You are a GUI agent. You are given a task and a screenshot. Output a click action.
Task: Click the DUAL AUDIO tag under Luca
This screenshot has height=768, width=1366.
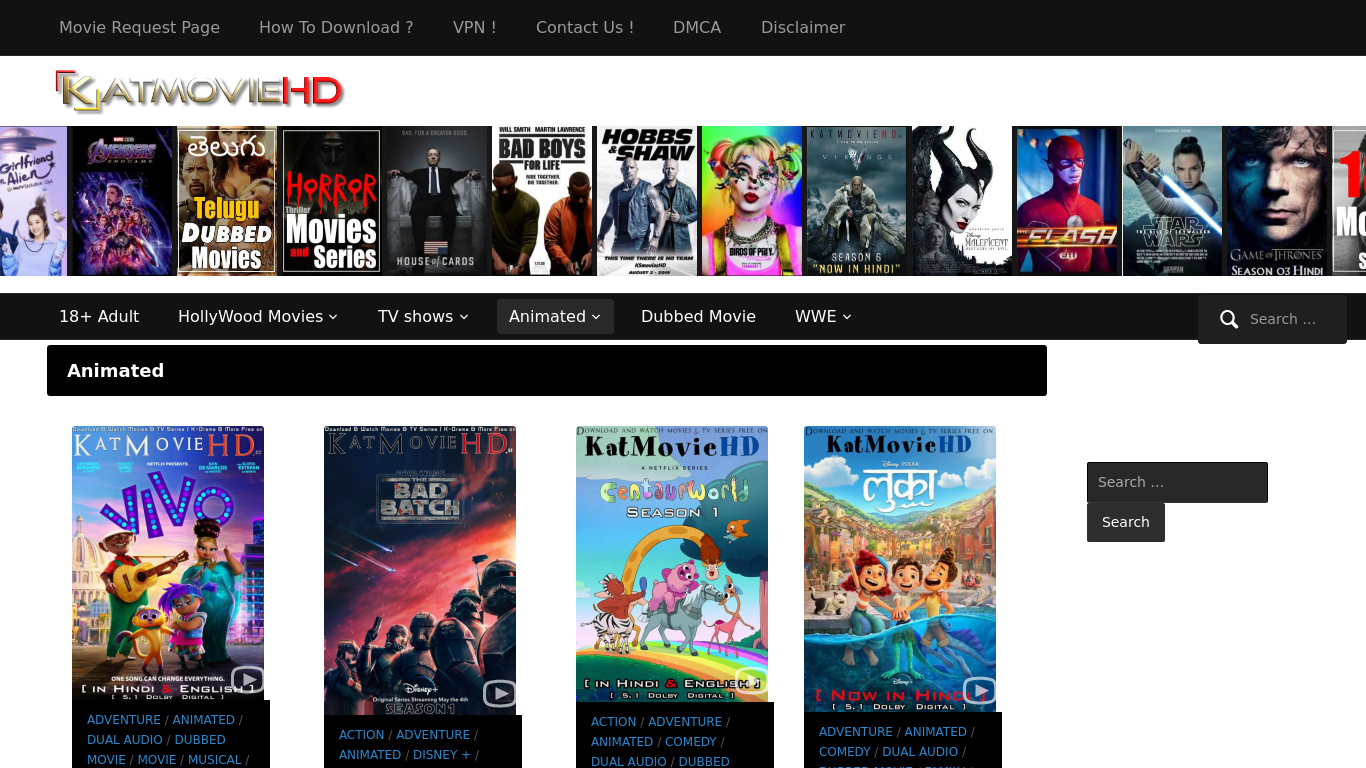[920, 752]
